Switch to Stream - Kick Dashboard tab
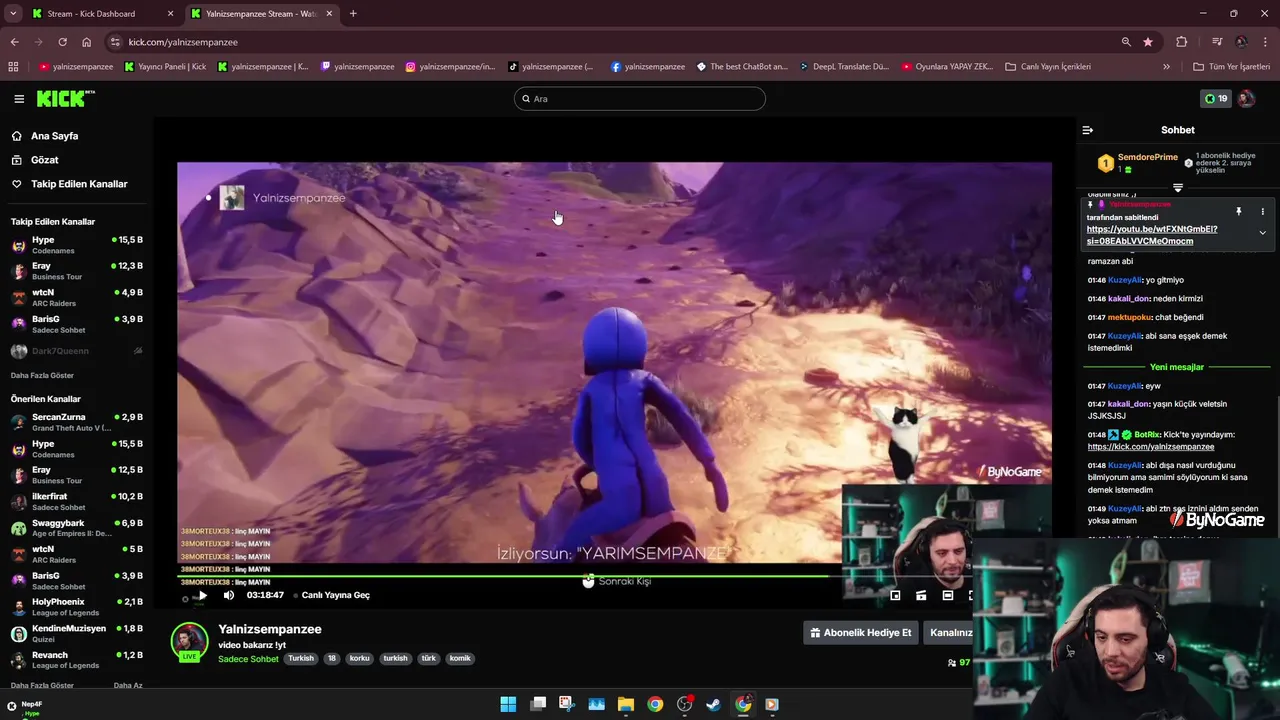Viewport: 1280px width, 720px height. [x=102, y=14]
